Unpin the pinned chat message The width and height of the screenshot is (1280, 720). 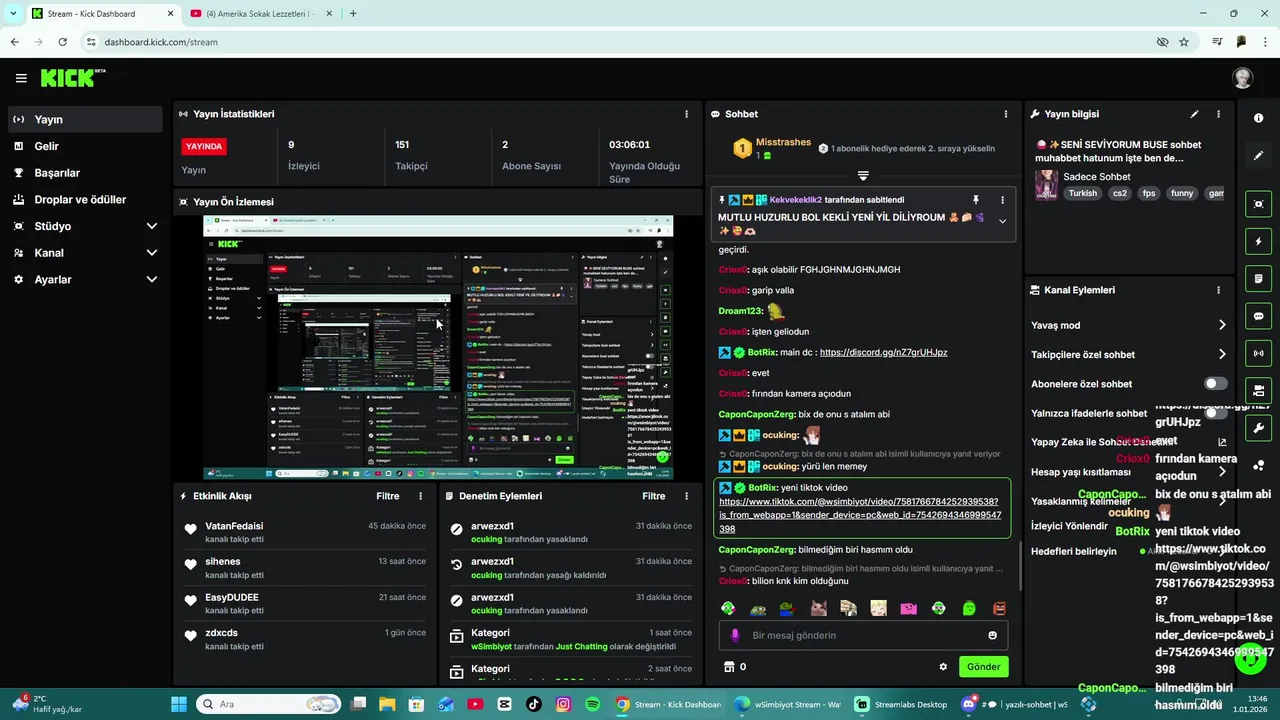976,200
